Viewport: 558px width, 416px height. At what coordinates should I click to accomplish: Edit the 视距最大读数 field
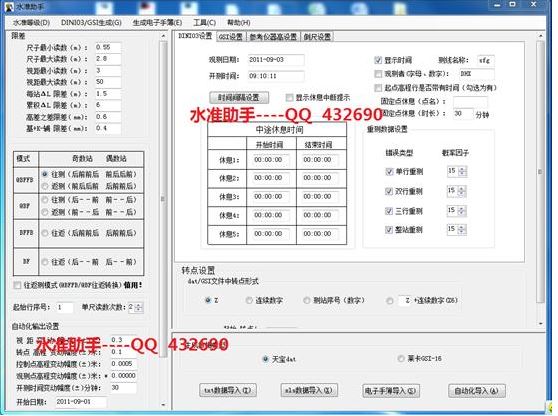coord(108,82)
